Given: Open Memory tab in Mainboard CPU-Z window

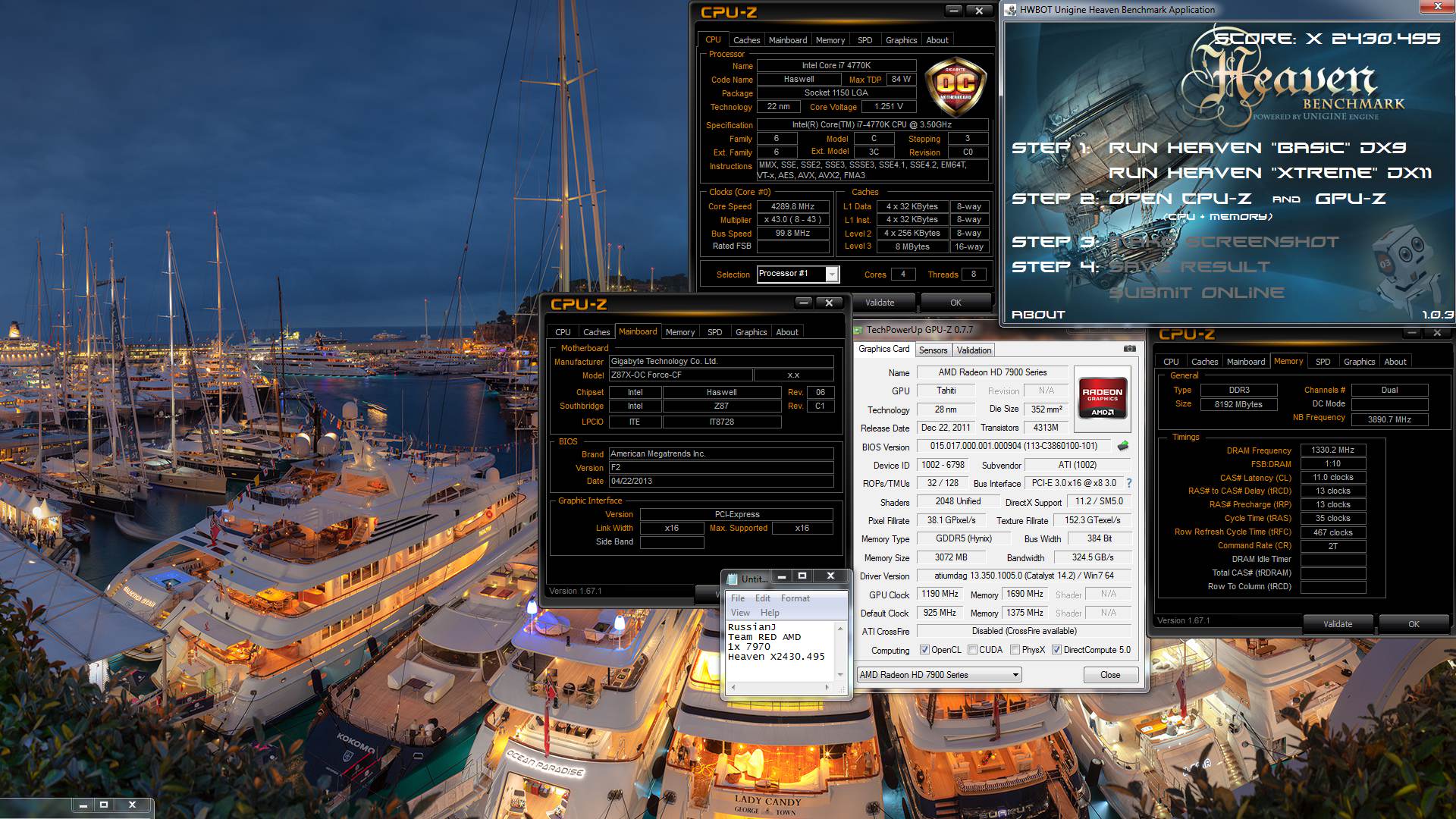Looking at the screenshot, I should (680, 332).
